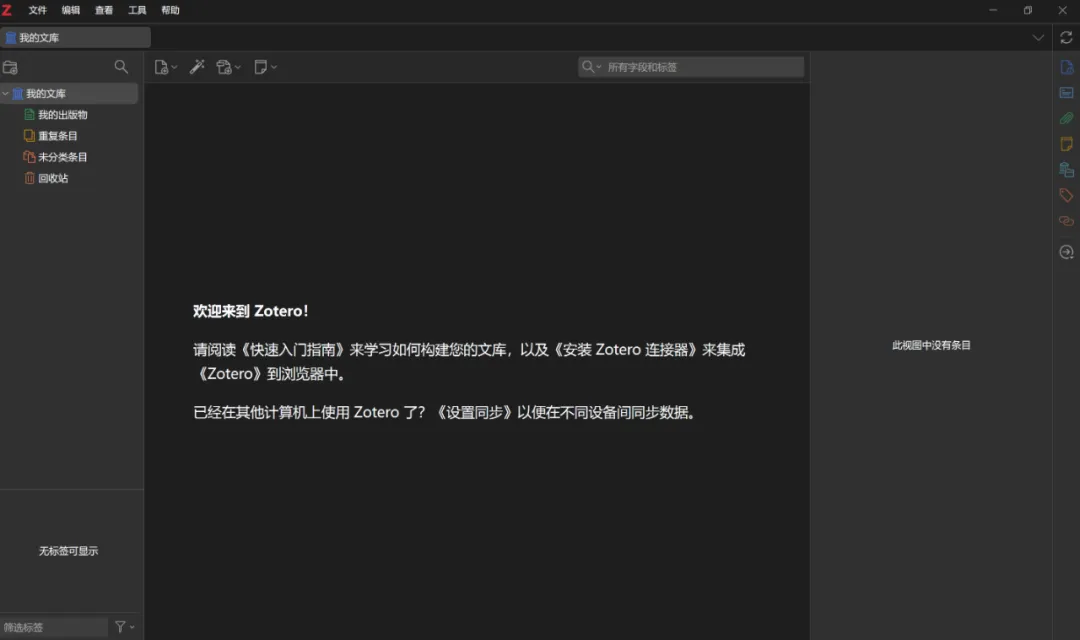The height and width of the screenshot is (640, 1080).
Task: Jump to Libraries and Collections section
Action: point(1066,169)
